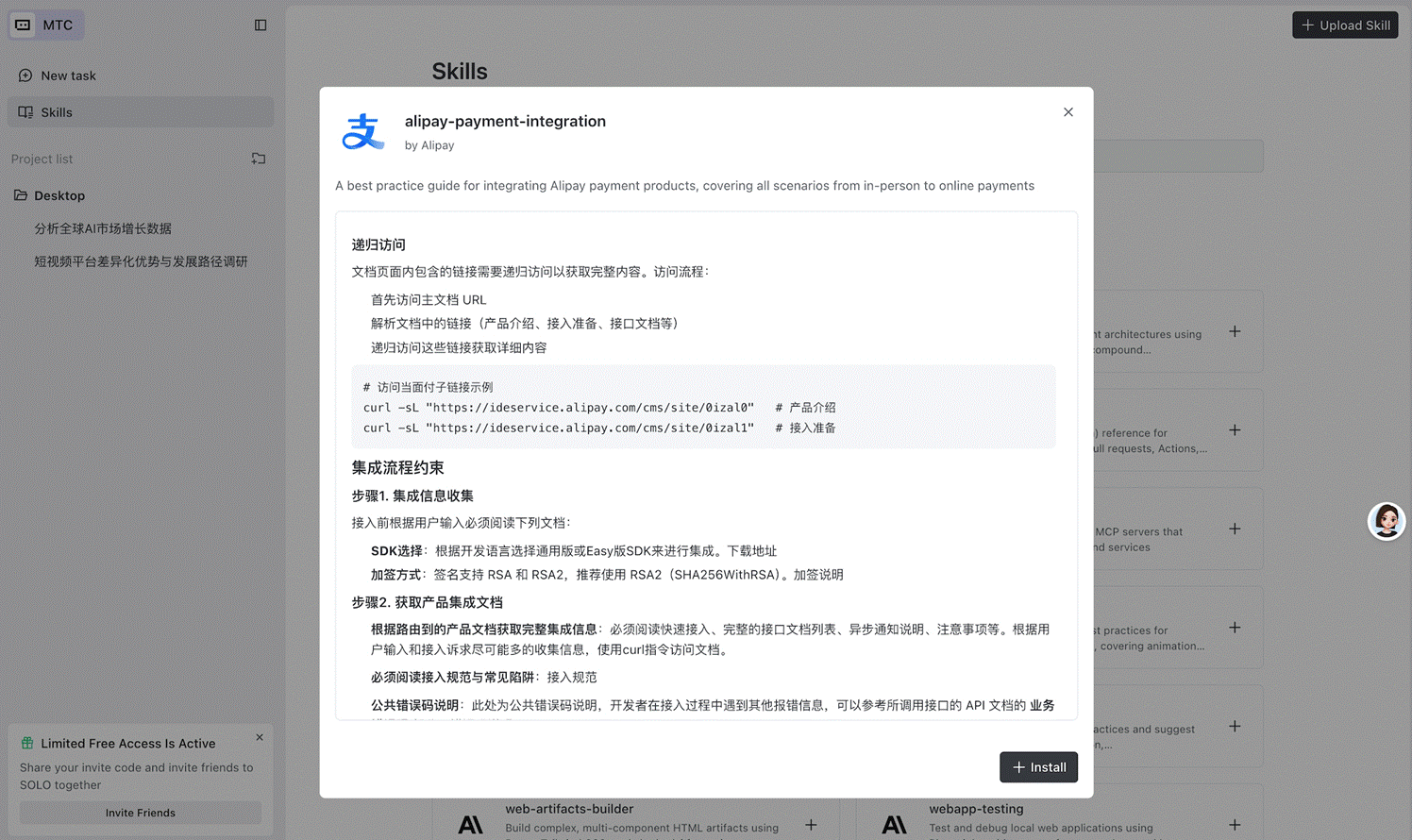Viewport: 1412px width, 840px height.
Task: Click the 下载地址 text in SDK选择 line
Action: click(752, 551)
